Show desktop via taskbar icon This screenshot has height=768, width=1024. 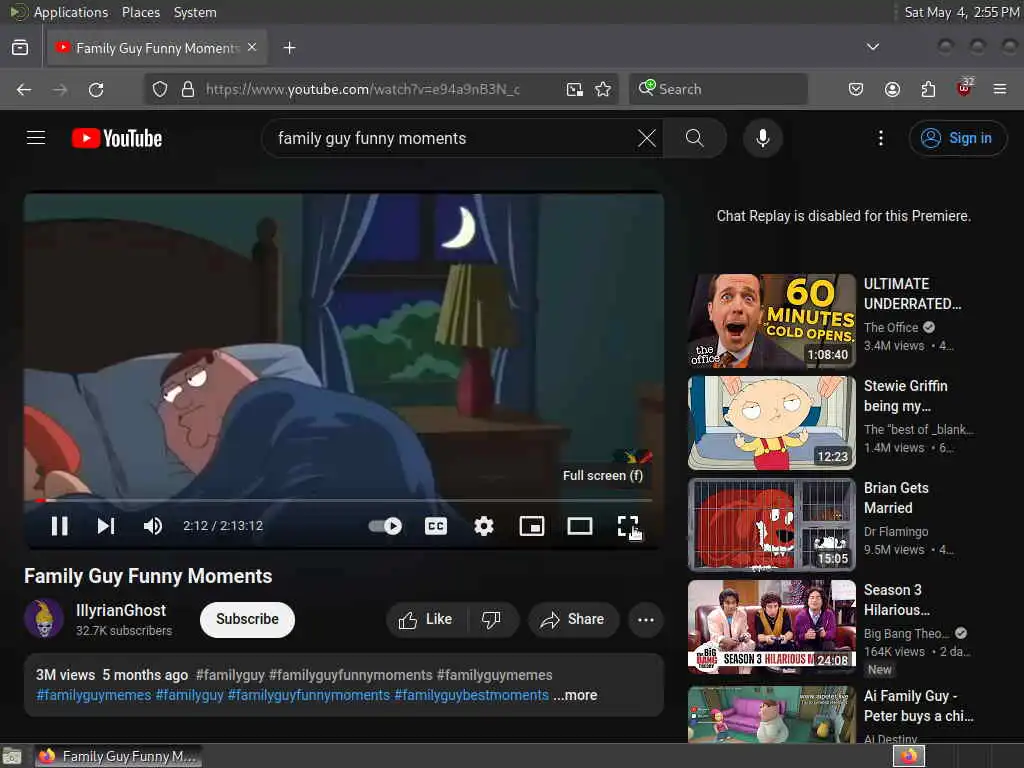coord(12,756)
